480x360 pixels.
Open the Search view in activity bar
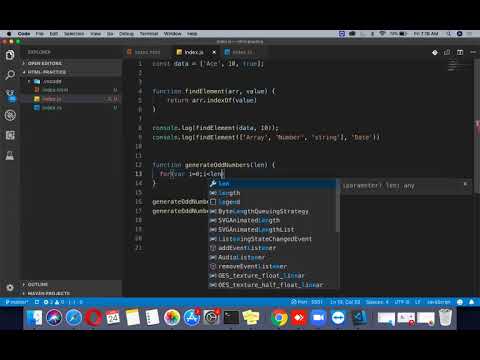coord(10,75)
